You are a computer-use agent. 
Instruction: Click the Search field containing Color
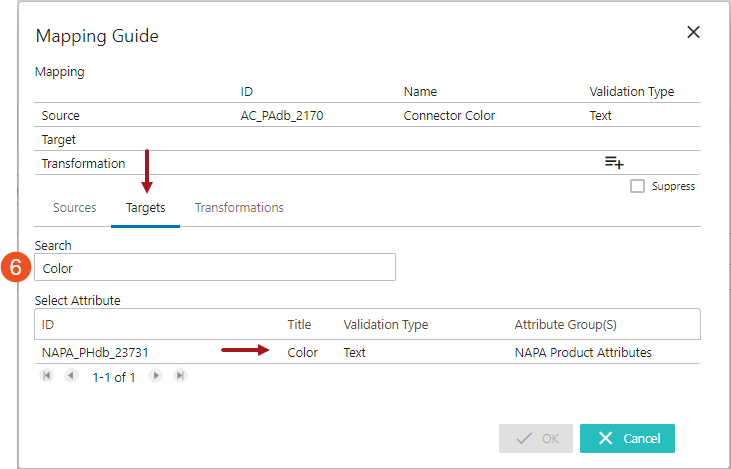pos(215,268)
